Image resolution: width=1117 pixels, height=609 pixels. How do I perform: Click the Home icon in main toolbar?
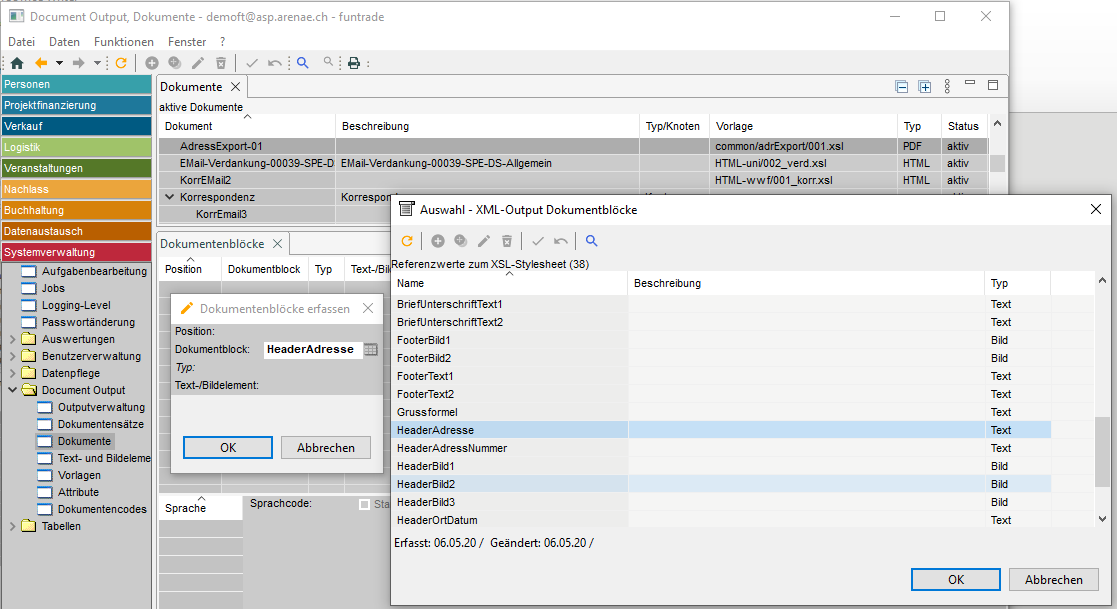(17, 63)
